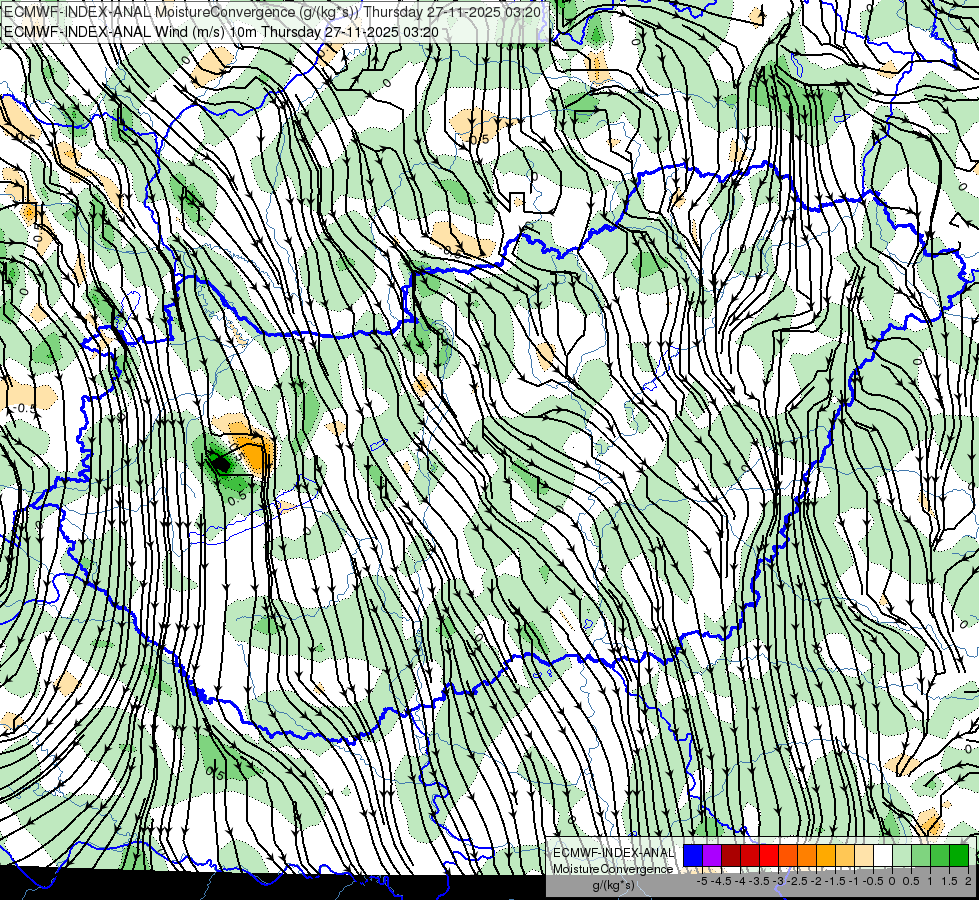Pick legend swatch between 0.5 and 1
Screen dimensions: 979x900
[x=921, y=855]
